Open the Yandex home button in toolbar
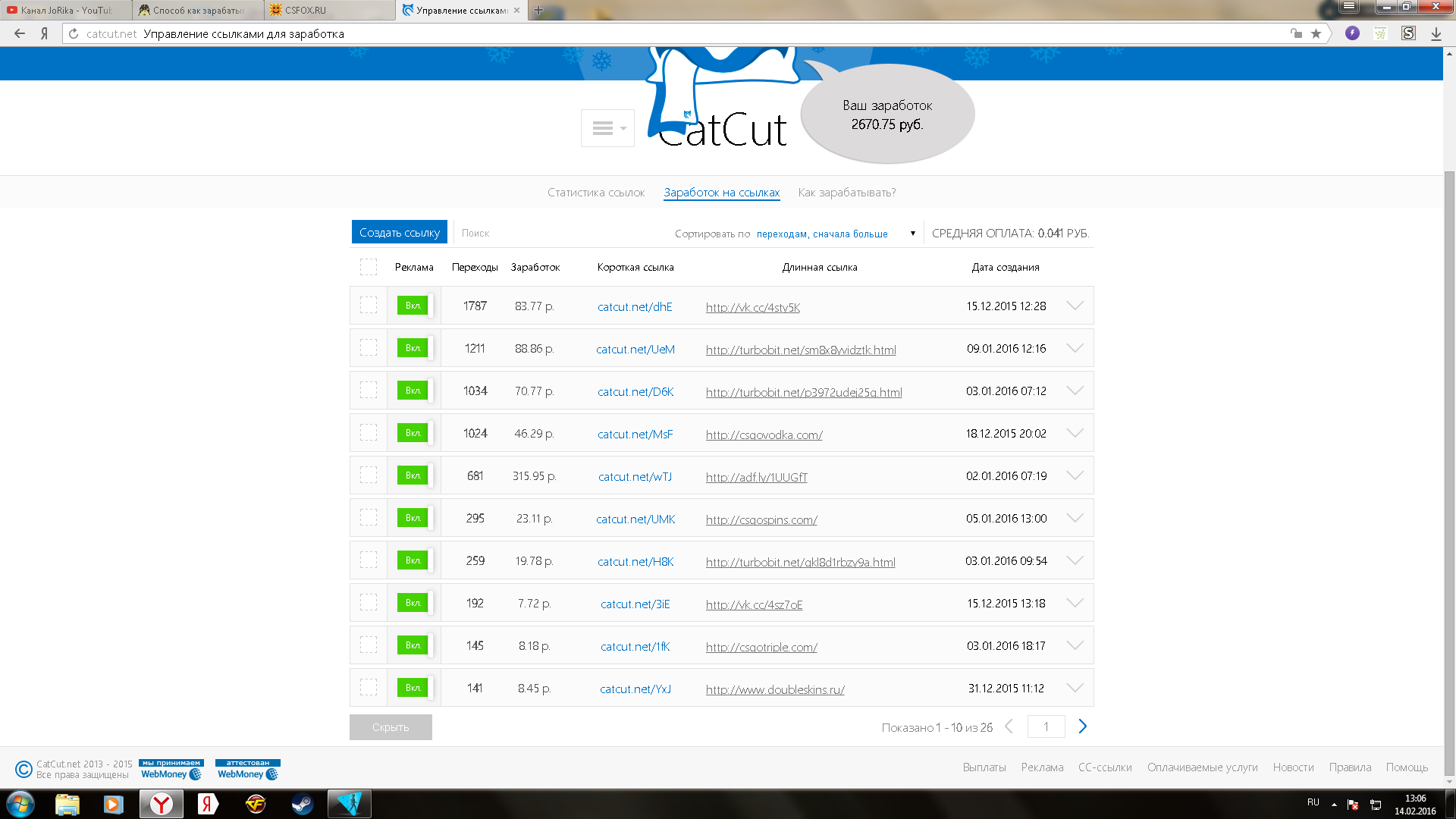The width and height of the screenshot is (1456, 819). tap(45, 33)
